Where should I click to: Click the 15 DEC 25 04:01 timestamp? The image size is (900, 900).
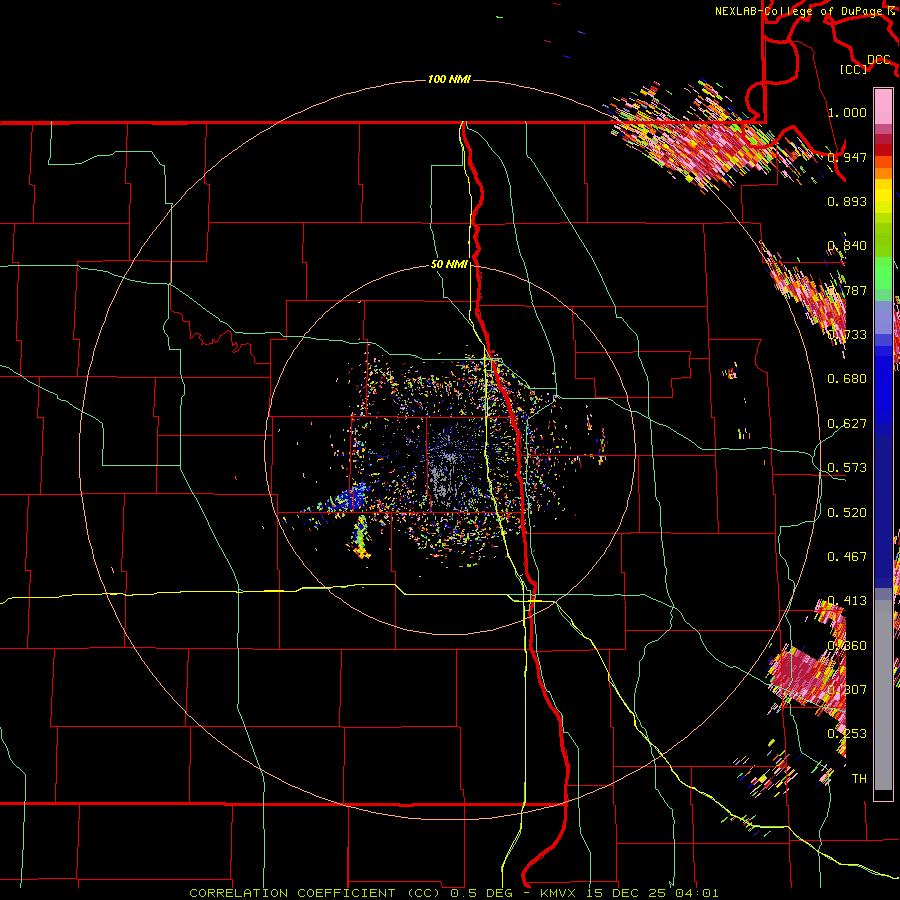(652, 893)
